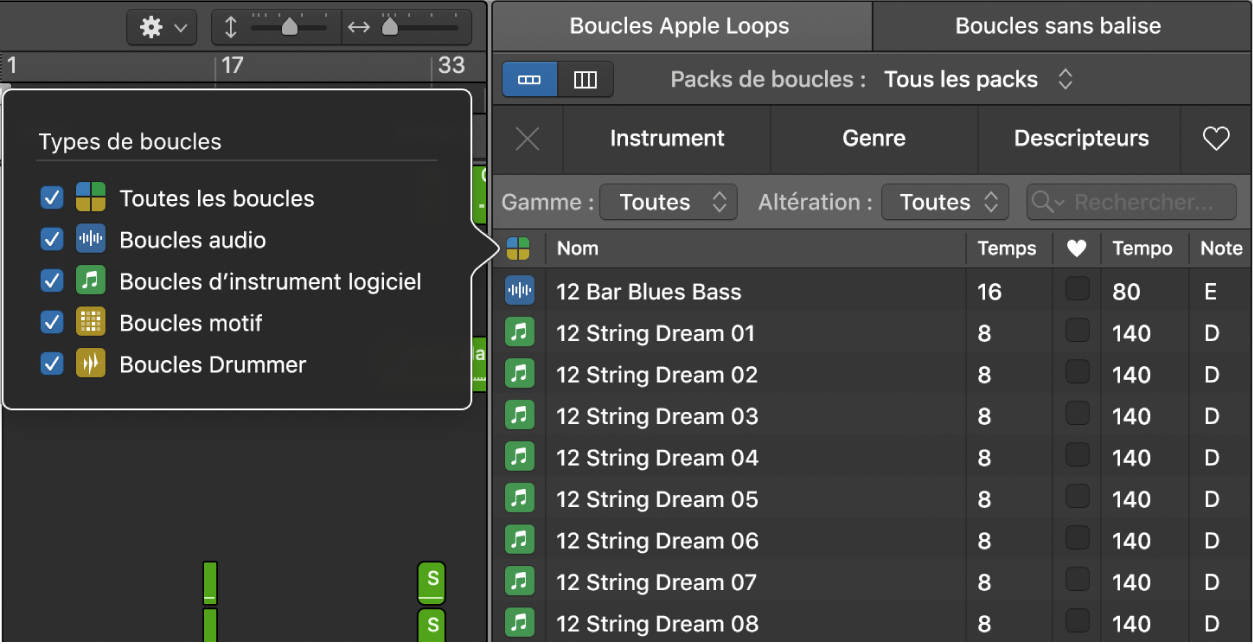The width and height of the screenshot is (1253, 644).
Task: Select the button view icon
Action: coord(530,80)
